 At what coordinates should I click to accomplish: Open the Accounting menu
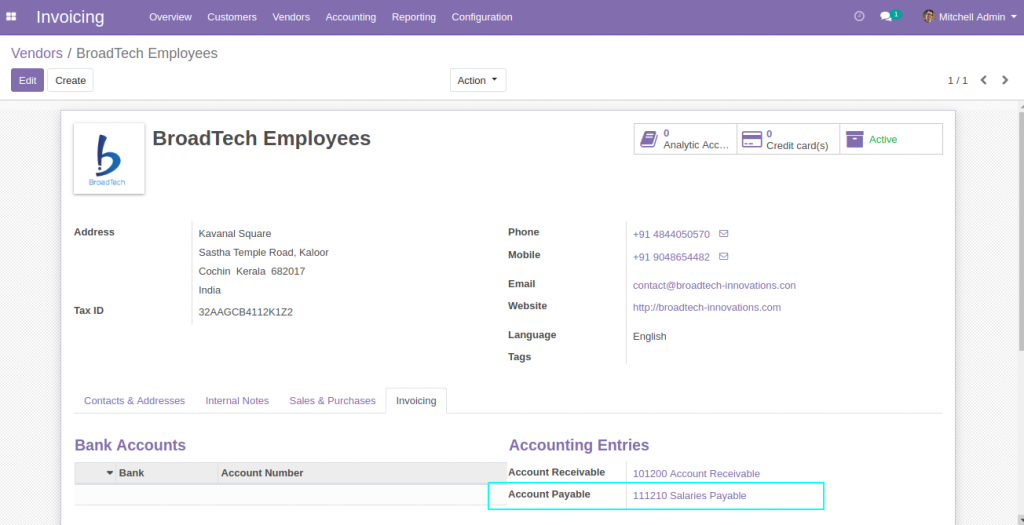point(351,17)
